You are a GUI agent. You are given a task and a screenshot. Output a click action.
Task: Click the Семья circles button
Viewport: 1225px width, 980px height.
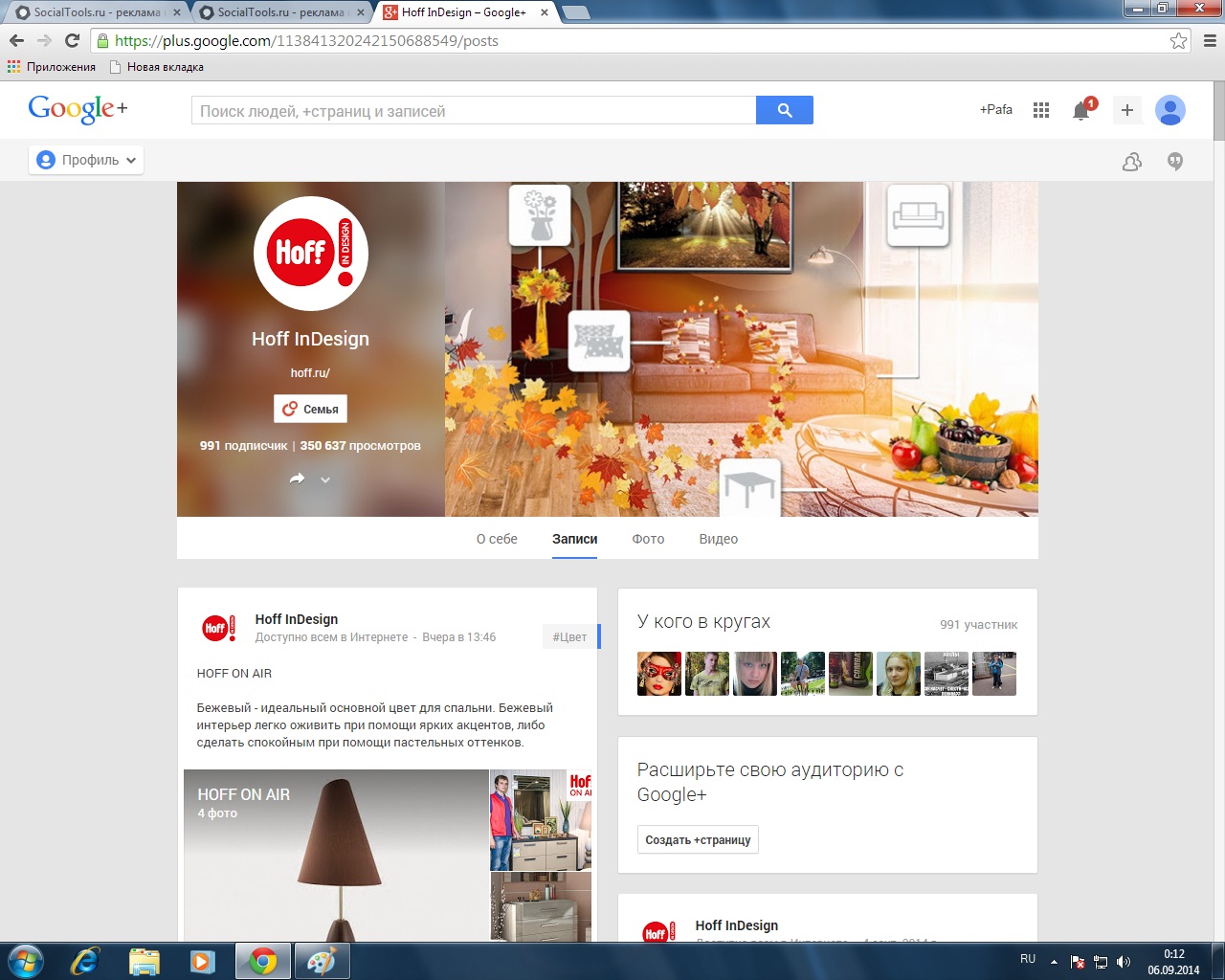pos(311,409)
